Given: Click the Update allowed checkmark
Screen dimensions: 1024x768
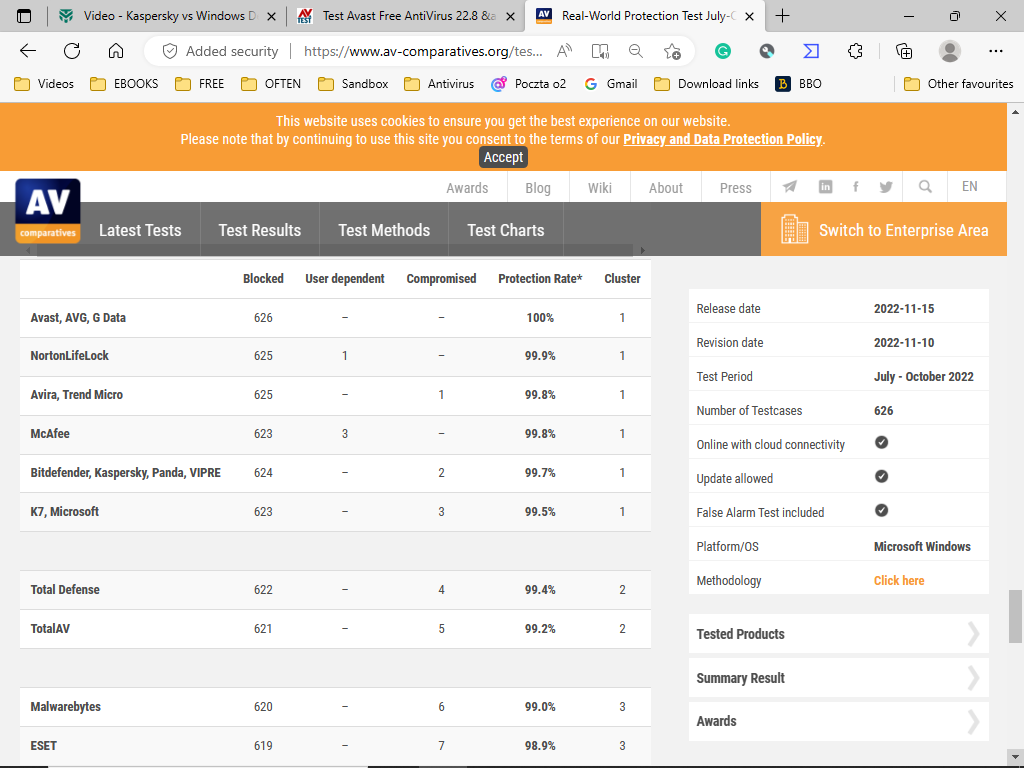Looking at the screenshot, I should click(881, 477).
